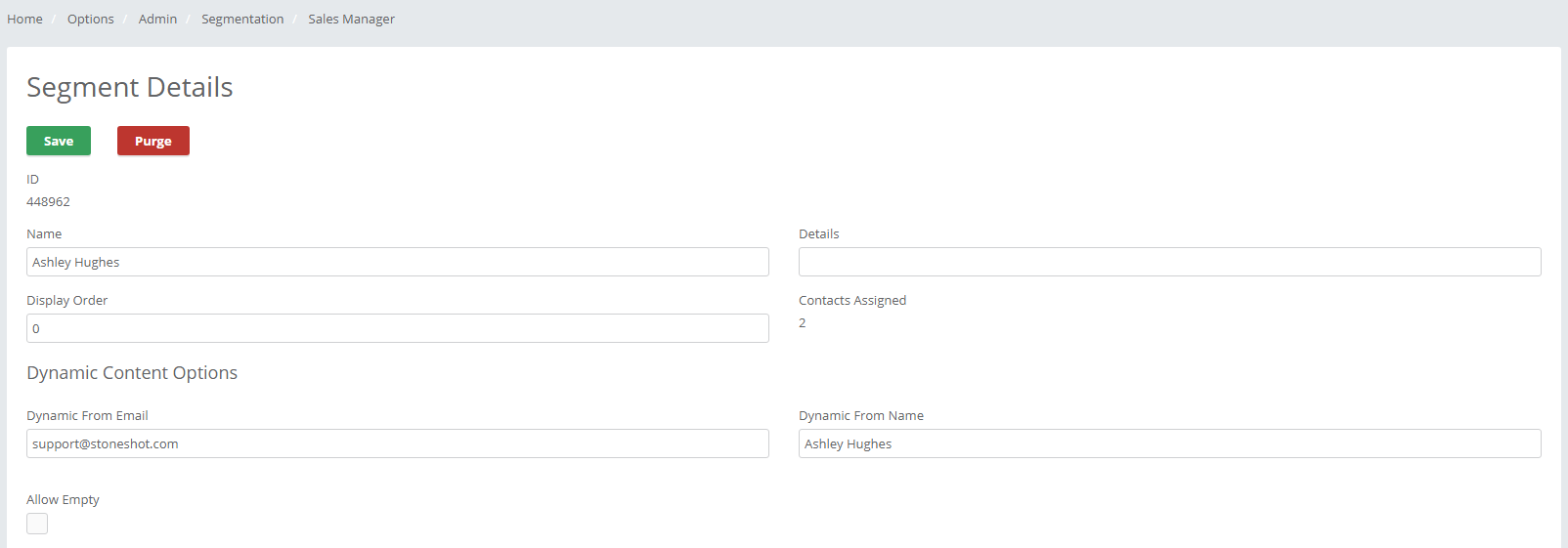
Task: Click the Dynamic Content Options heading
Action: (132, 373)
